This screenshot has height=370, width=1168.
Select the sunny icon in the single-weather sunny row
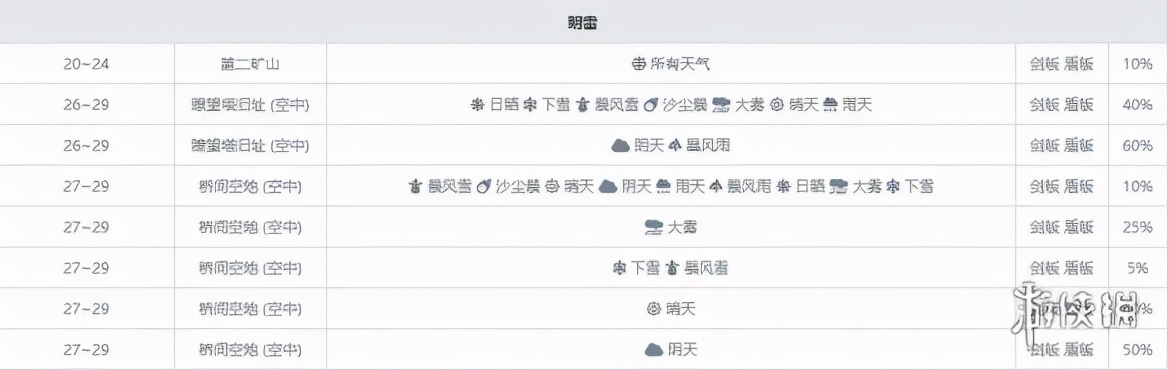click(653, 308)
